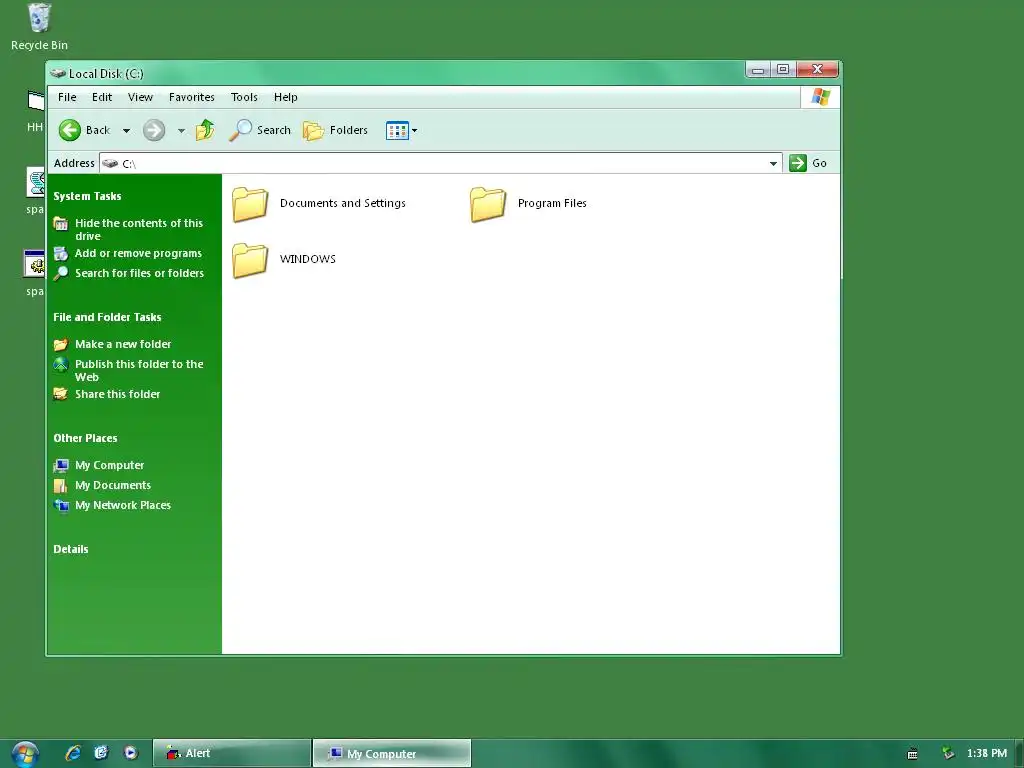This screenshot has width=1024, height=768.
Task: Expand the Back history dropdown arrow
Action: click(126, 131)
